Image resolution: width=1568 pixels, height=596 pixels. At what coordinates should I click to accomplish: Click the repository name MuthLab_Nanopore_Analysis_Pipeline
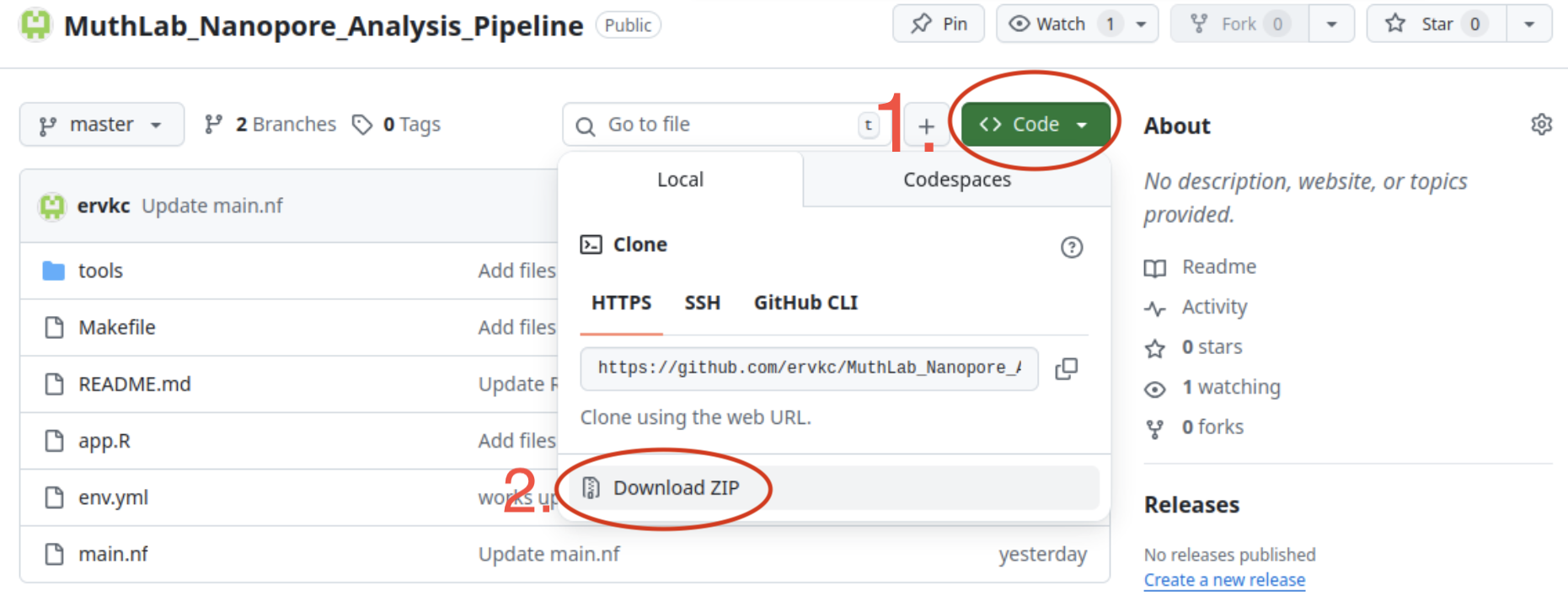click(324, 25)
